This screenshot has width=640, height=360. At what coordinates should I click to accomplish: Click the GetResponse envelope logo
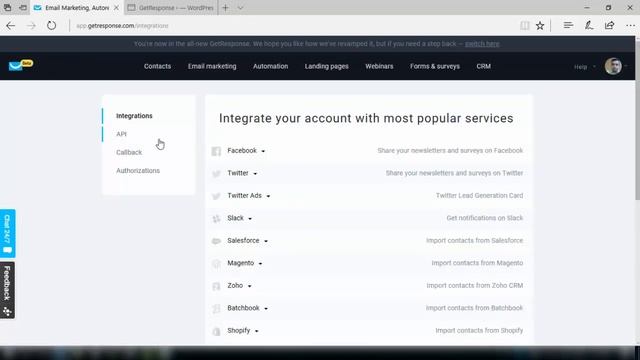coord(20,65)
